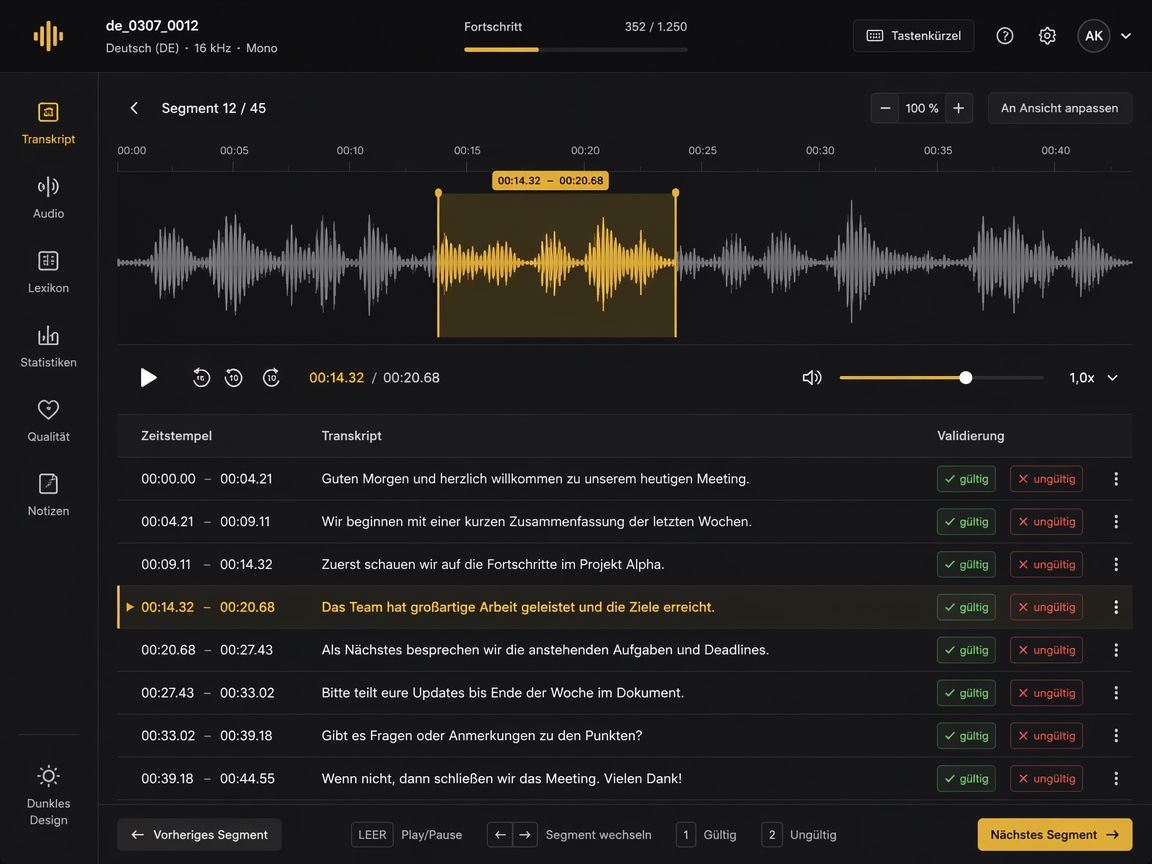
Task: Open more options for 'Das Team' row
Action: pos(1116,607)
